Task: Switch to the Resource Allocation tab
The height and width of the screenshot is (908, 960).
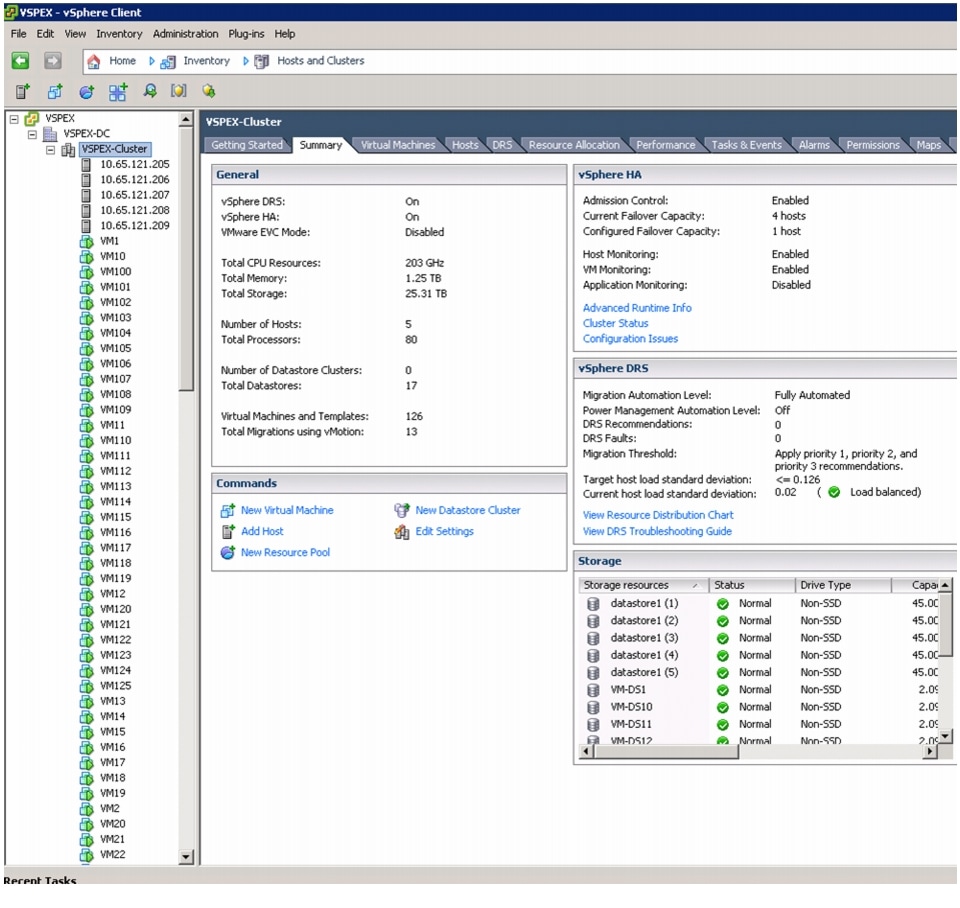Action: pyautogui.click(x=573, y=145)
